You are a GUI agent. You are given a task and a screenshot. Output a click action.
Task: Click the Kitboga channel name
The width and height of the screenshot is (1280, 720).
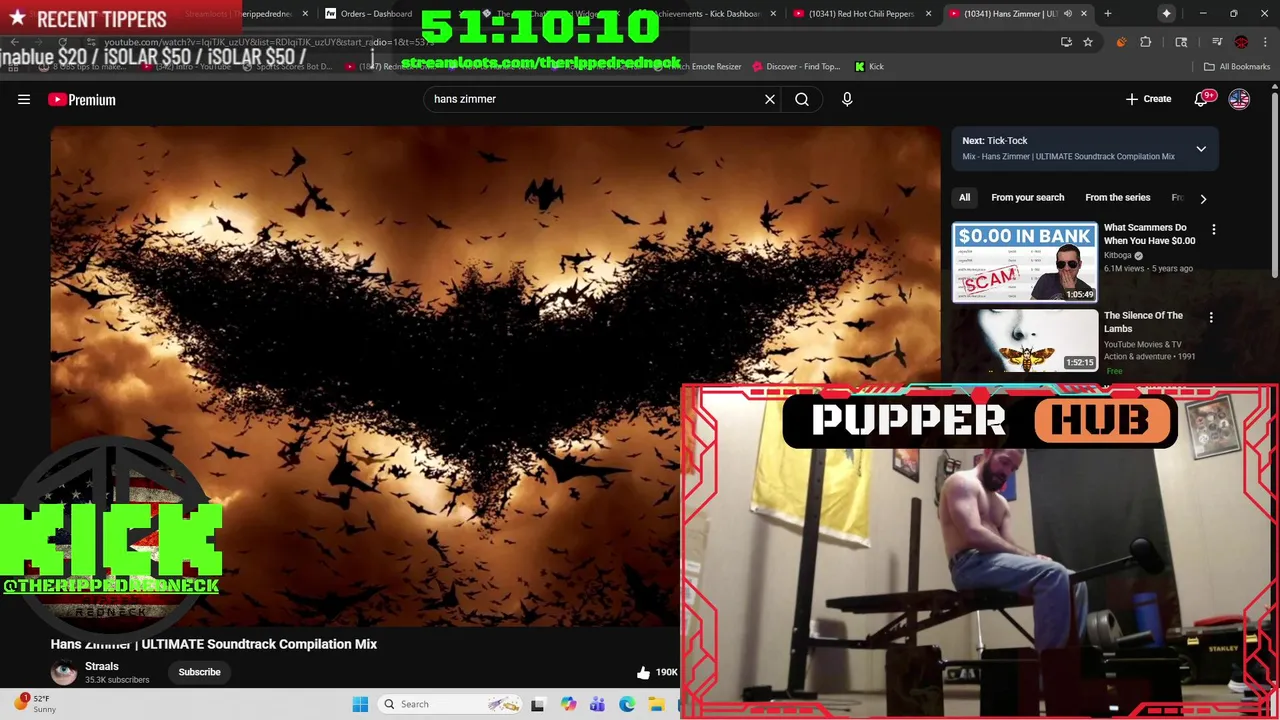[x=1117, y=255]
